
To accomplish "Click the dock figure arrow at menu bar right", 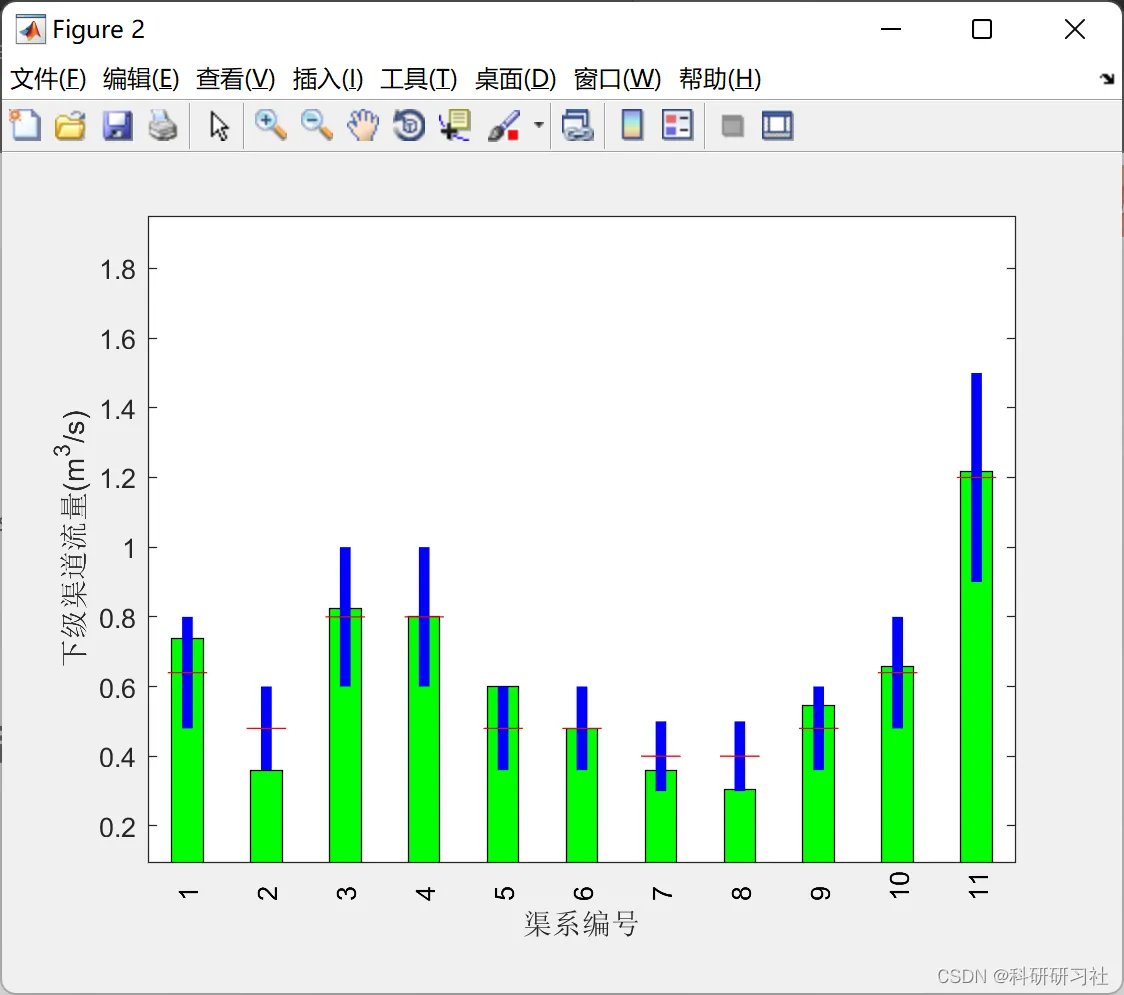I will coord(1108,79).
